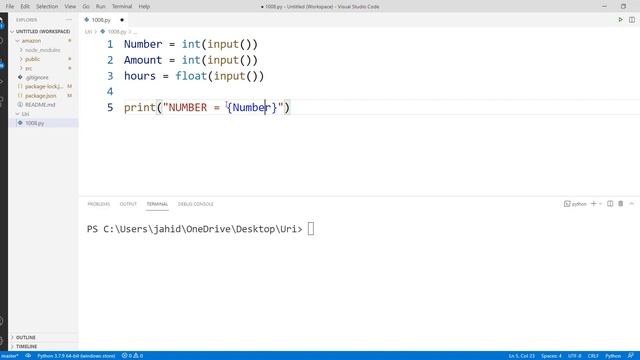The width and height of the screenshot is (640, 360).
Task: Switch to the TERMINAL panel tab
Action: click(x=157, y=204)
